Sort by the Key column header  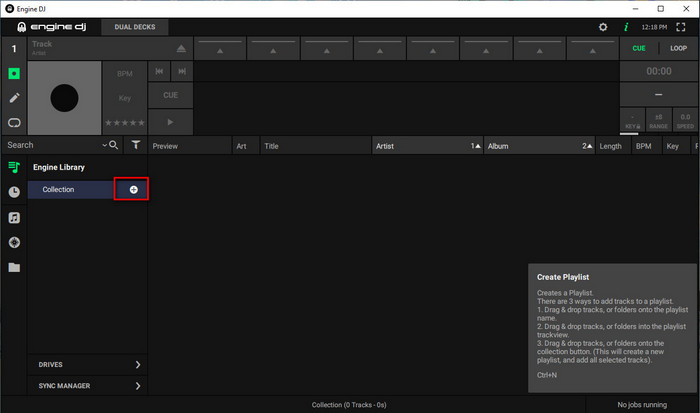(x=676, y=146)
